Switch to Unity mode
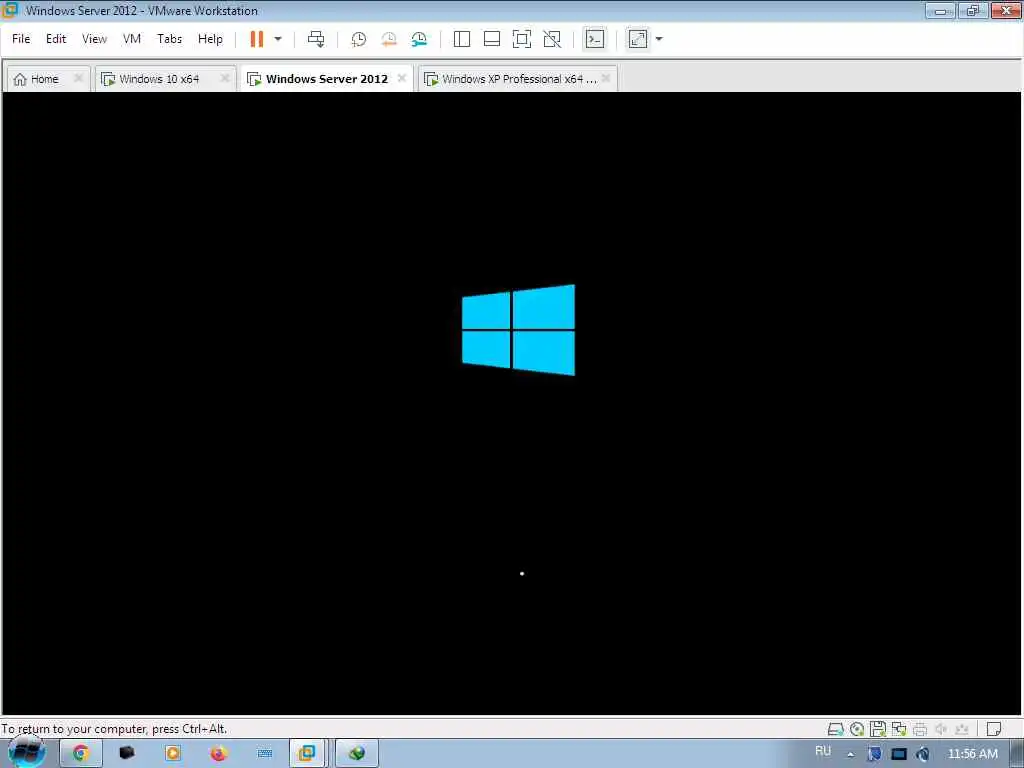1024x768 pixels. [x=552, y=39]
